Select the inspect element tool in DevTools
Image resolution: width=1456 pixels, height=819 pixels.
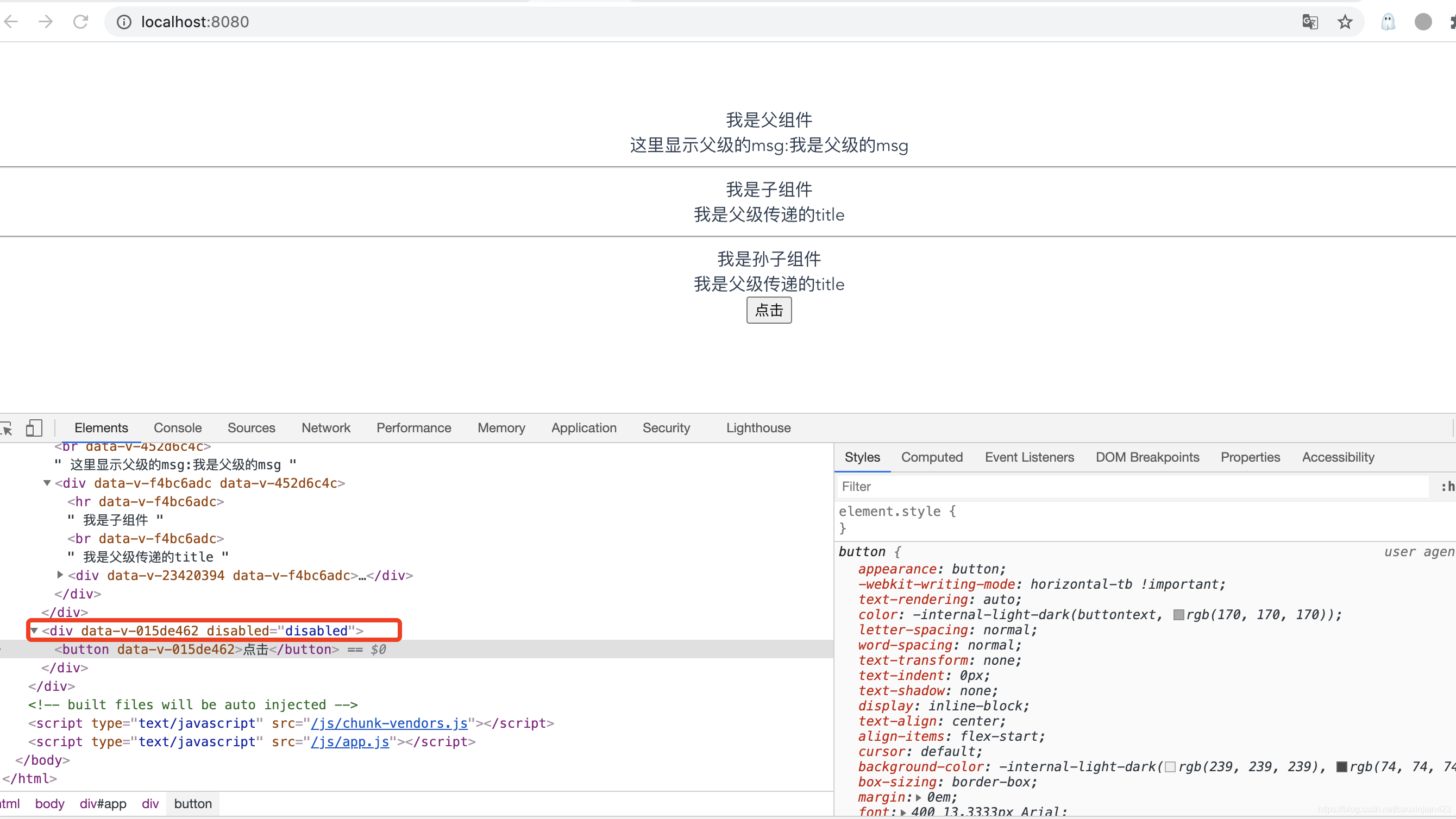[x=8, y=428]
